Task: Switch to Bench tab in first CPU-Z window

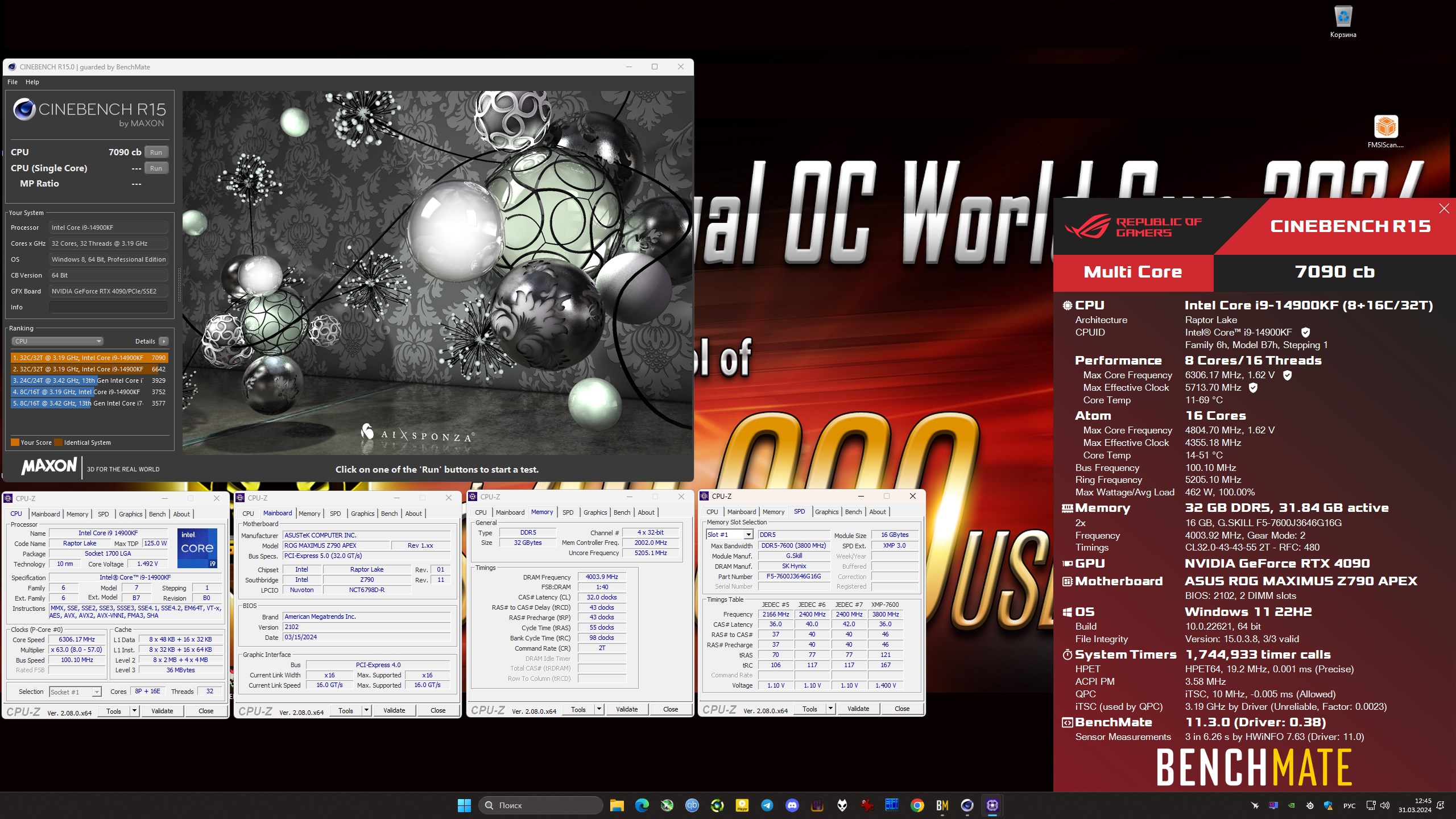Action: [158, 514]
